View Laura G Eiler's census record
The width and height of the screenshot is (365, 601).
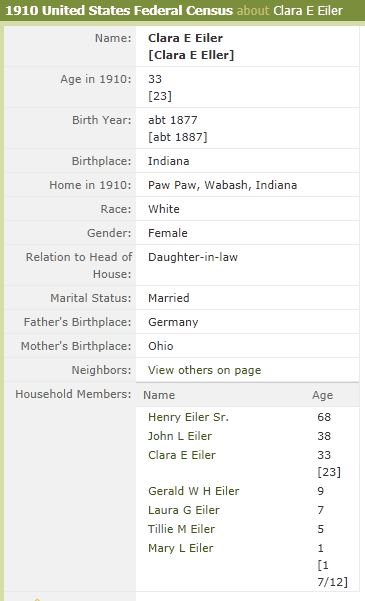(184, 510)
